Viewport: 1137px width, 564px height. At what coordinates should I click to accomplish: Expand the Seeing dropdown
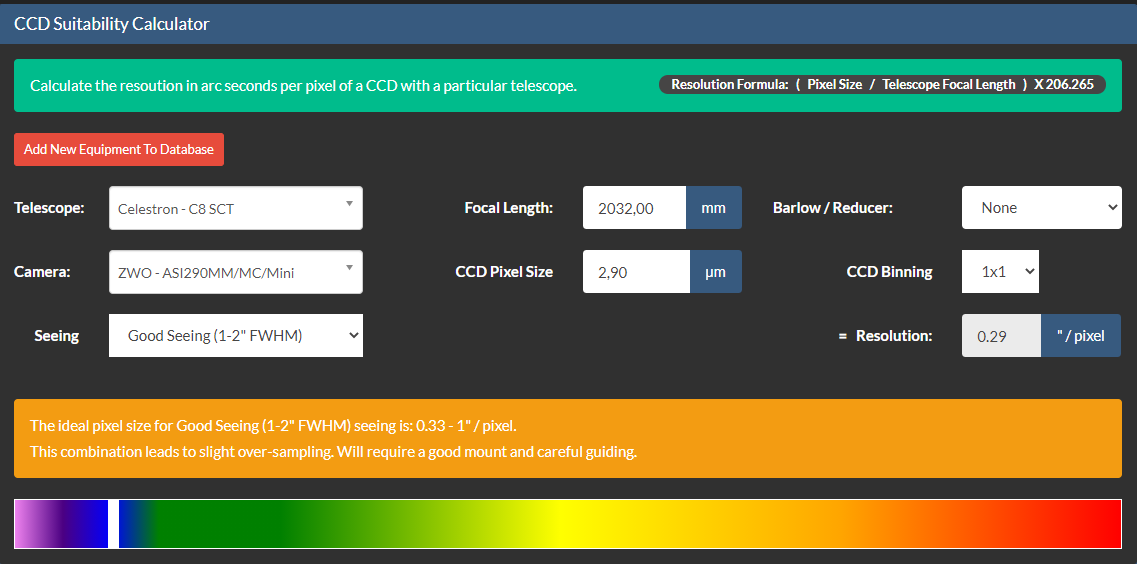tap(235, 336)
